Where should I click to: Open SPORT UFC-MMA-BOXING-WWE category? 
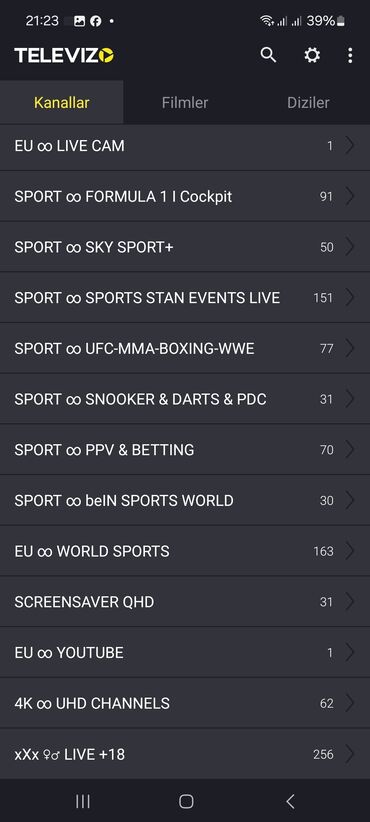point(185,349)
